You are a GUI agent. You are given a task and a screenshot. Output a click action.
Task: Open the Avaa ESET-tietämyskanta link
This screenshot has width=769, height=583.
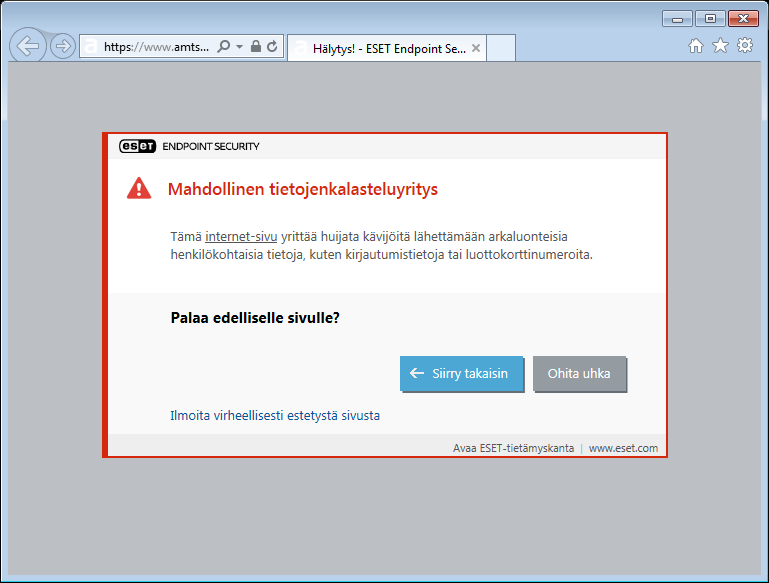tap(513, 448)
